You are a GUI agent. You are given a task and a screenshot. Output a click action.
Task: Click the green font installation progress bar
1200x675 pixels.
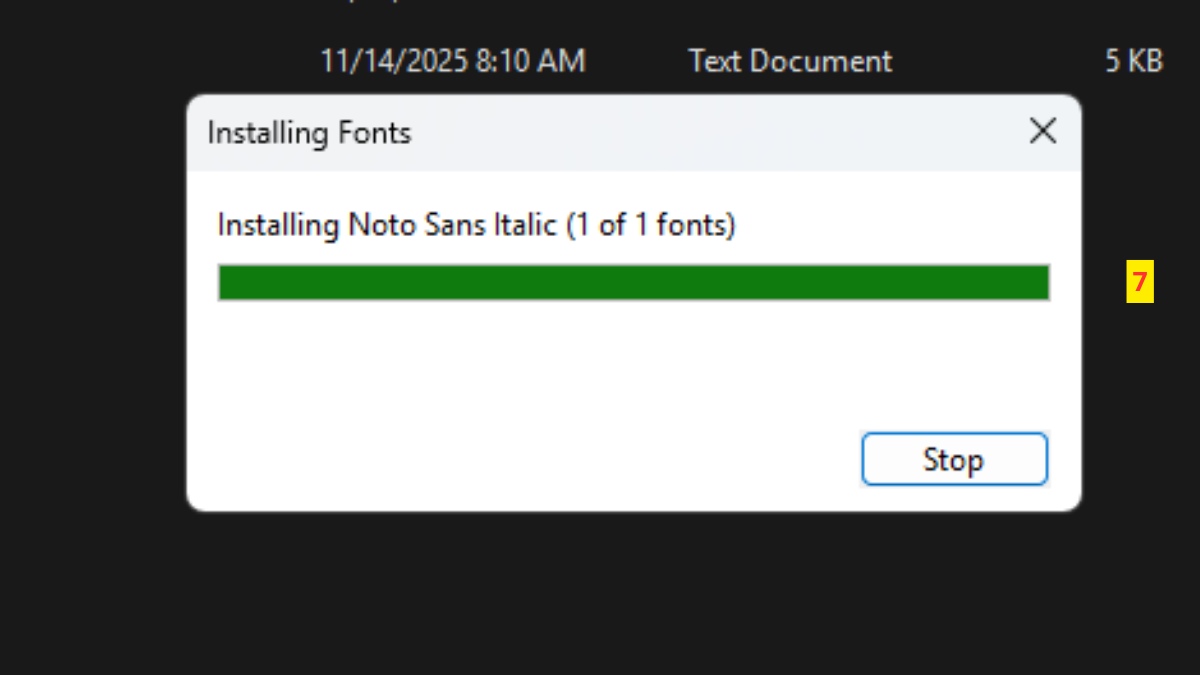633,283
